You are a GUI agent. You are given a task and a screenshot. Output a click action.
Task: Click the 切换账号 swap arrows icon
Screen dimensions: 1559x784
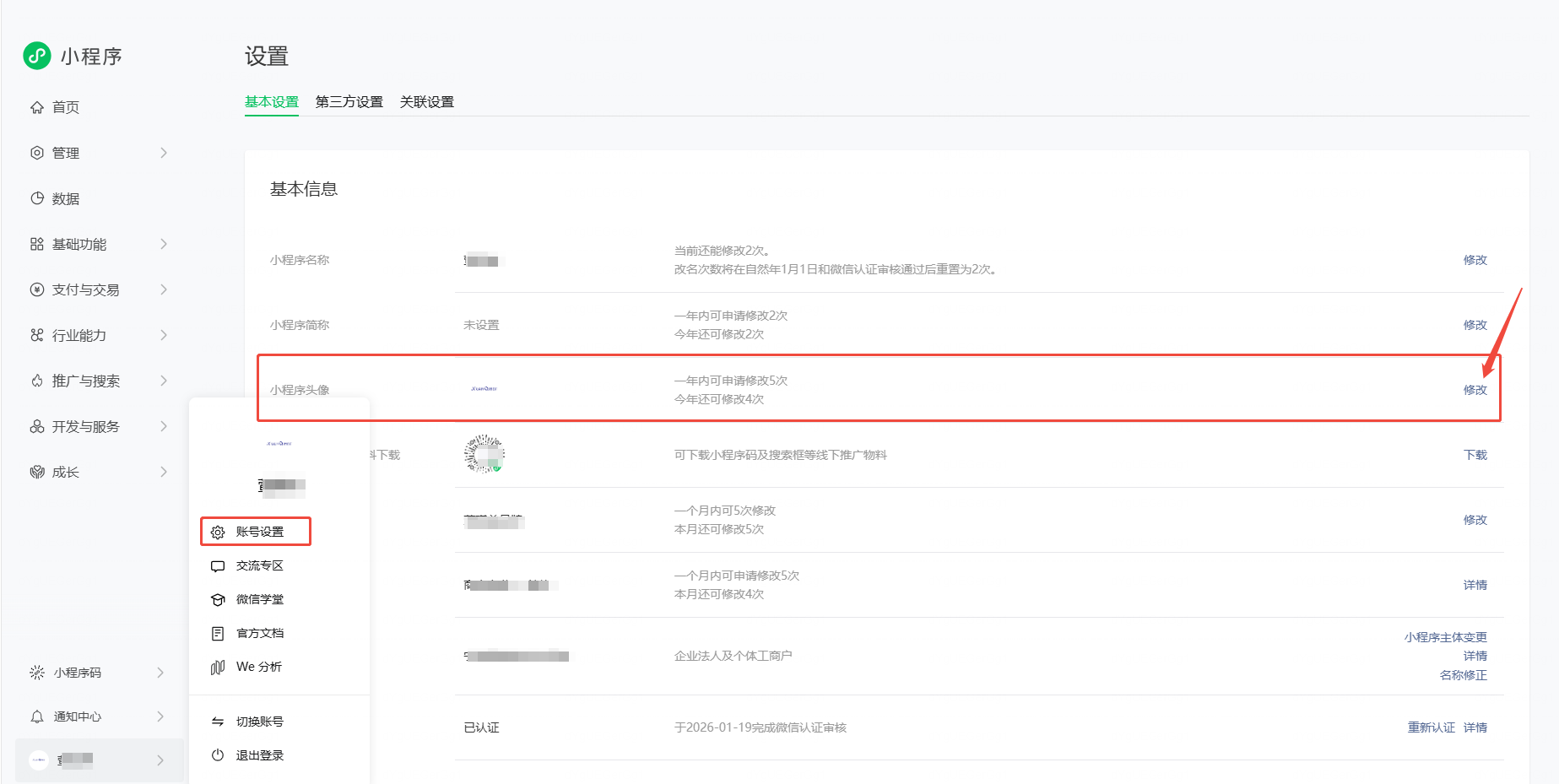tap(218, 722)
